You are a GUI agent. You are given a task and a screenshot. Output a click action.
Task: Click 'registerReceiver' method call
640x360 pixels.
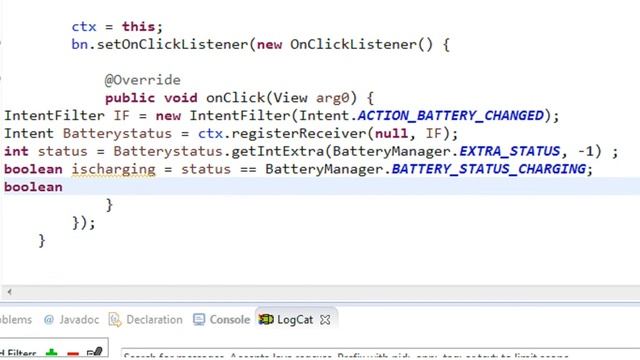point(299,133)
